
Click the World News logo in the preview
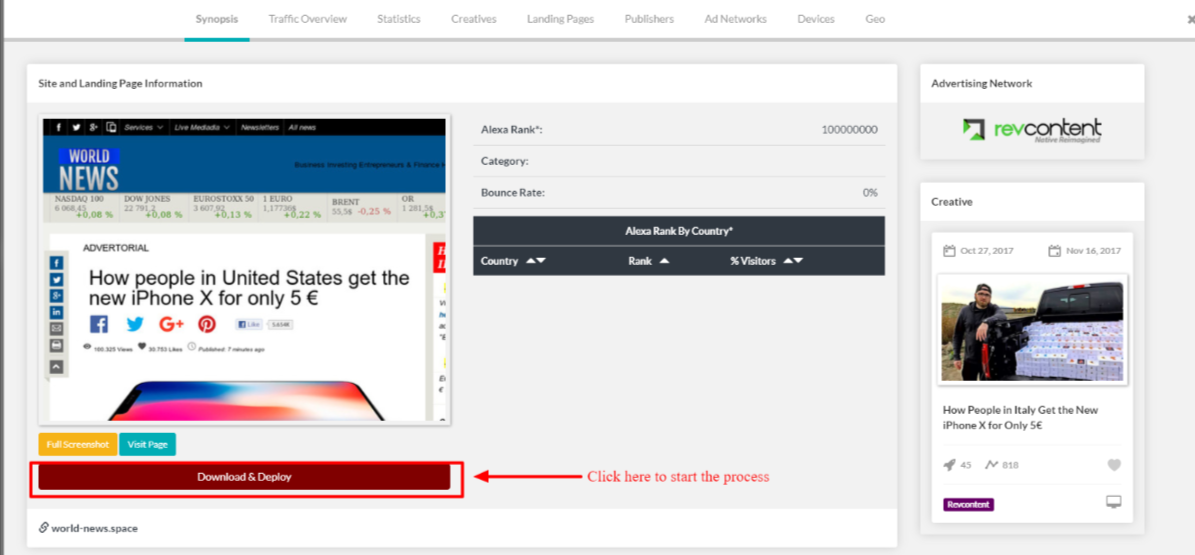click(x=88, y=169)
